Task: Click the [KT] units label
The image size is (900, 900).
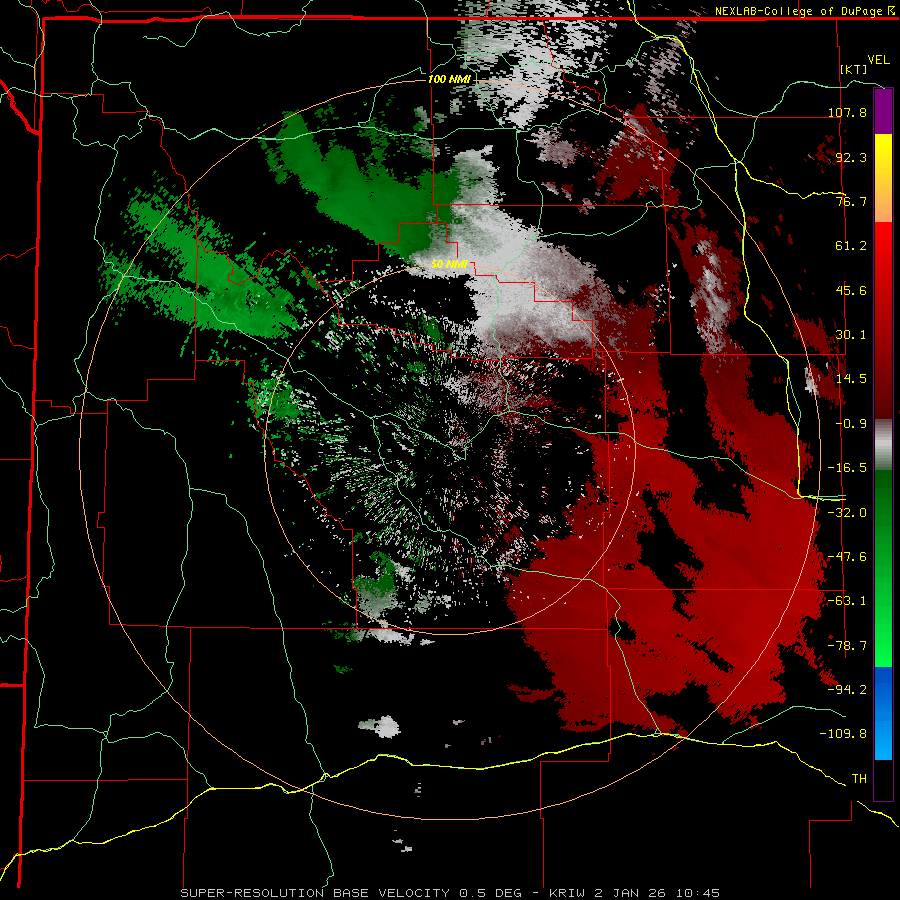Action: click(x=854, y=69)
